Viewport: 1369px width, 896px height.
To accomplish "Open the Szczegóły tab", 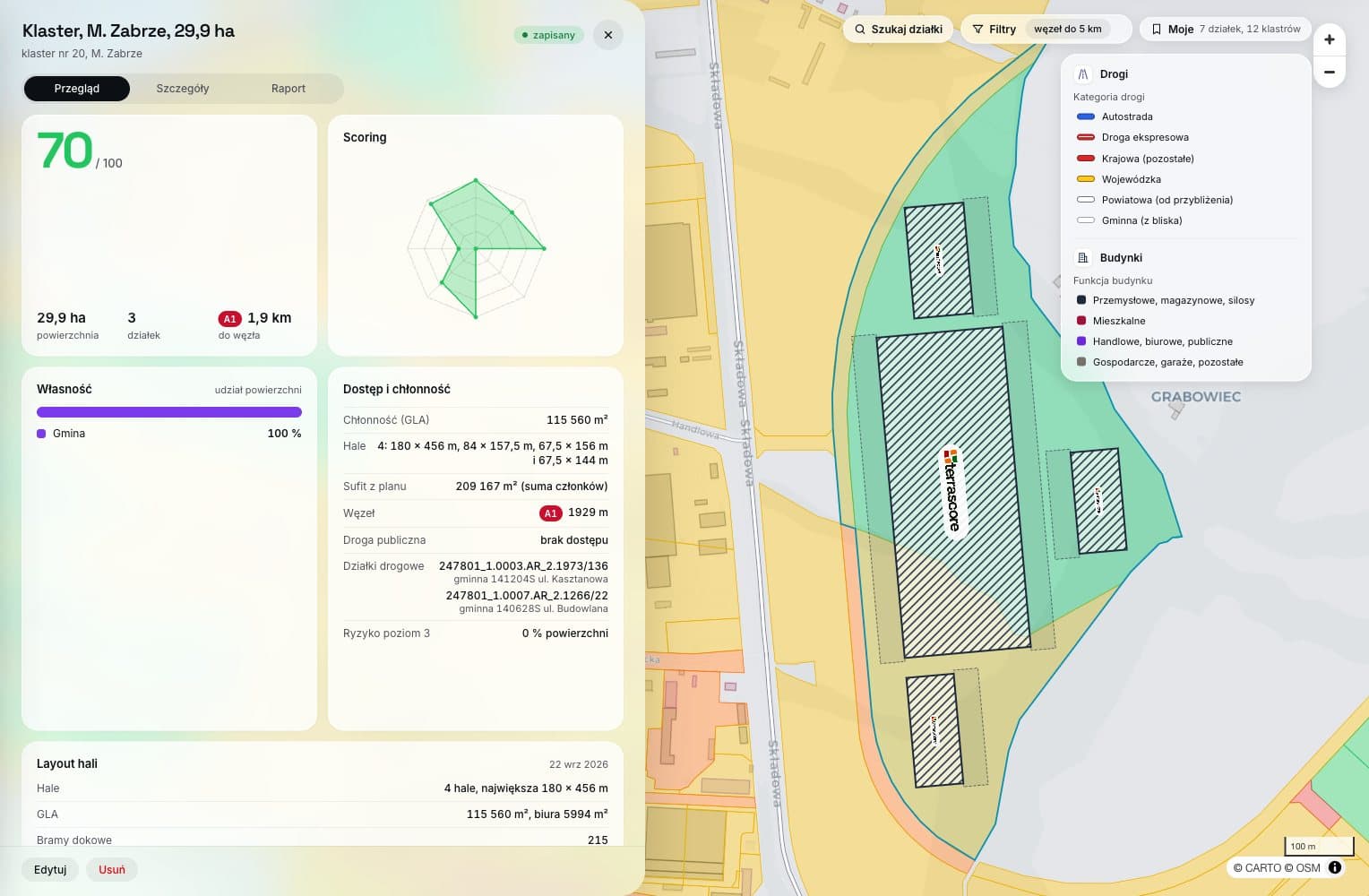I will [183, 89].
